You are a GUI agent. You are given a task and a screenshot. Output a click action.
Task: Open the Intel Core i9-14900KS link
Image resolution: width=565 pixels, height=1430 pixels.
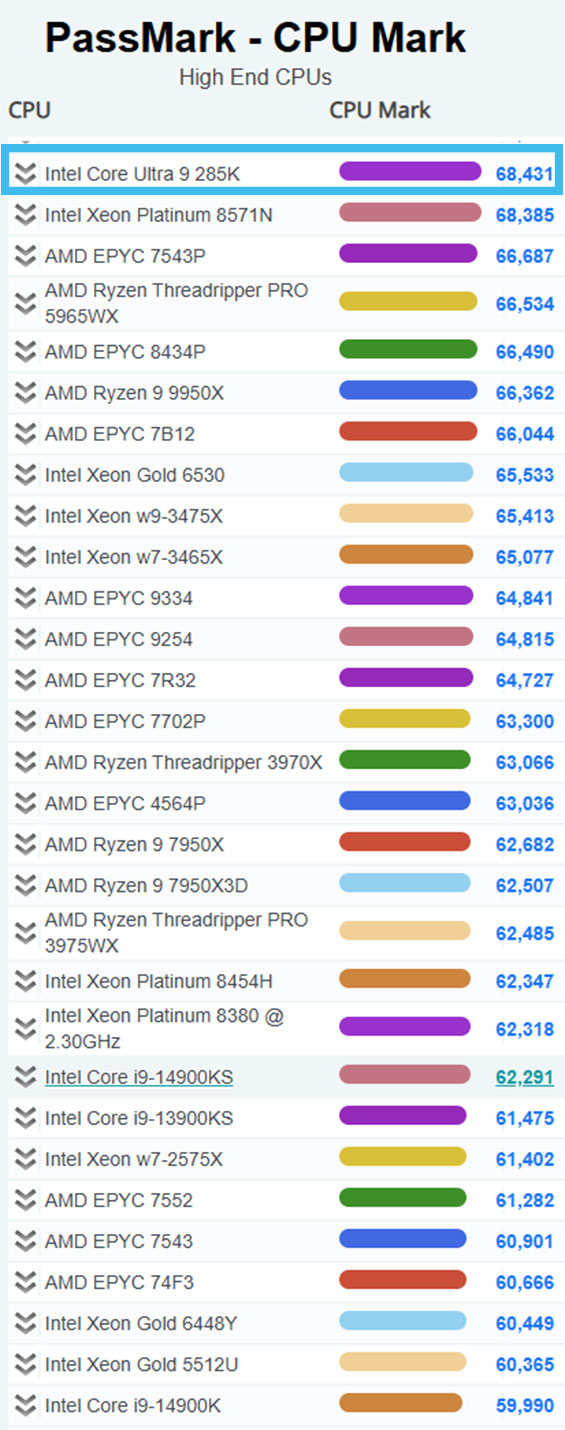[139, 1077]
